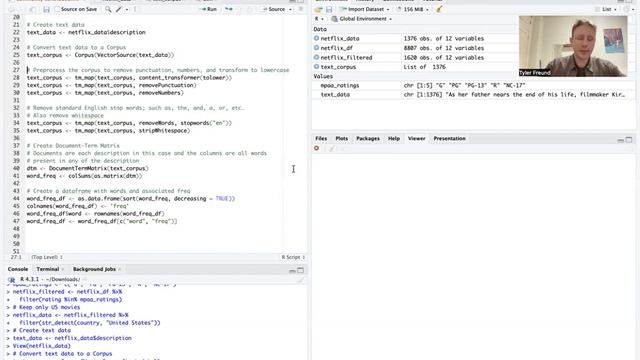Switch to the Packages tab
Viewport: 640px width, 360px height.
(368, 139)
